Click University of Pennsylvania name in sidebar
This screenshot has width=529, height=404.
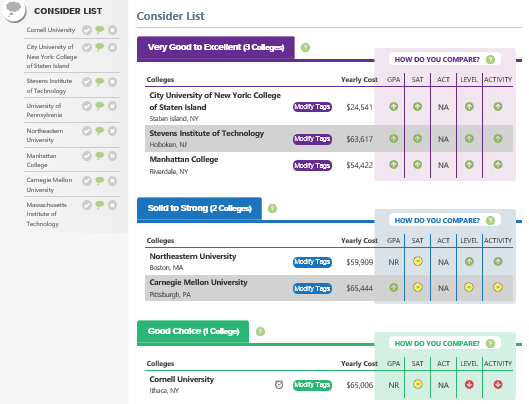point(44,110)
